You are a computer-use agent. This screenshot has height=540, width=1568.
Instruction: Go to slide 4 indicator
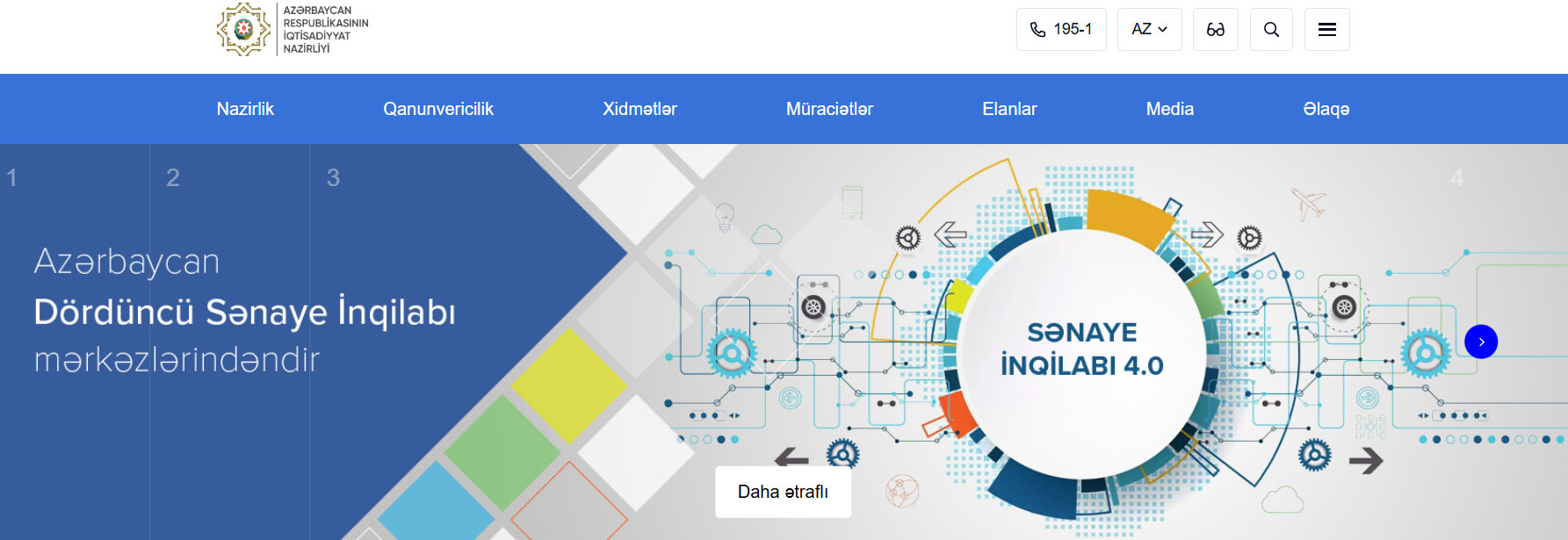click(x=1457, y=177)
